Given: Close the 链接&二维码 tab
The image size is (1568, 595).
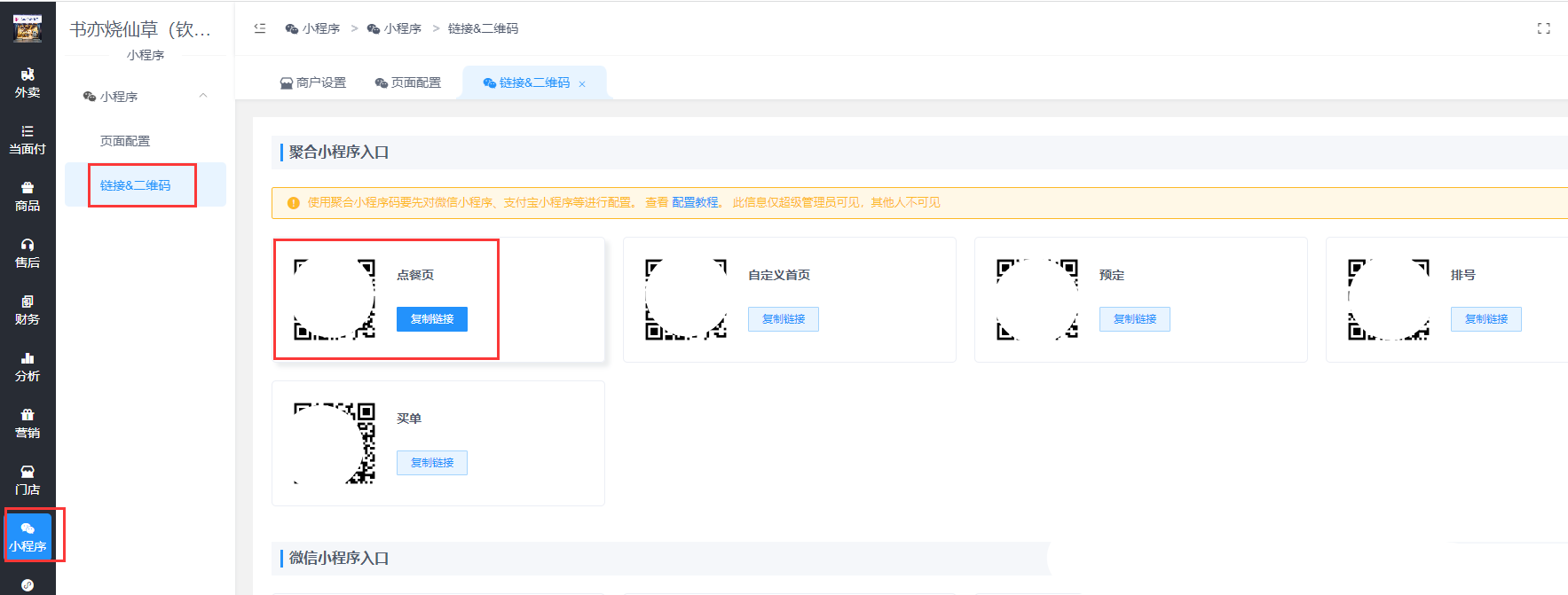Looking at the screenshot, I should [x=582, y=84].
